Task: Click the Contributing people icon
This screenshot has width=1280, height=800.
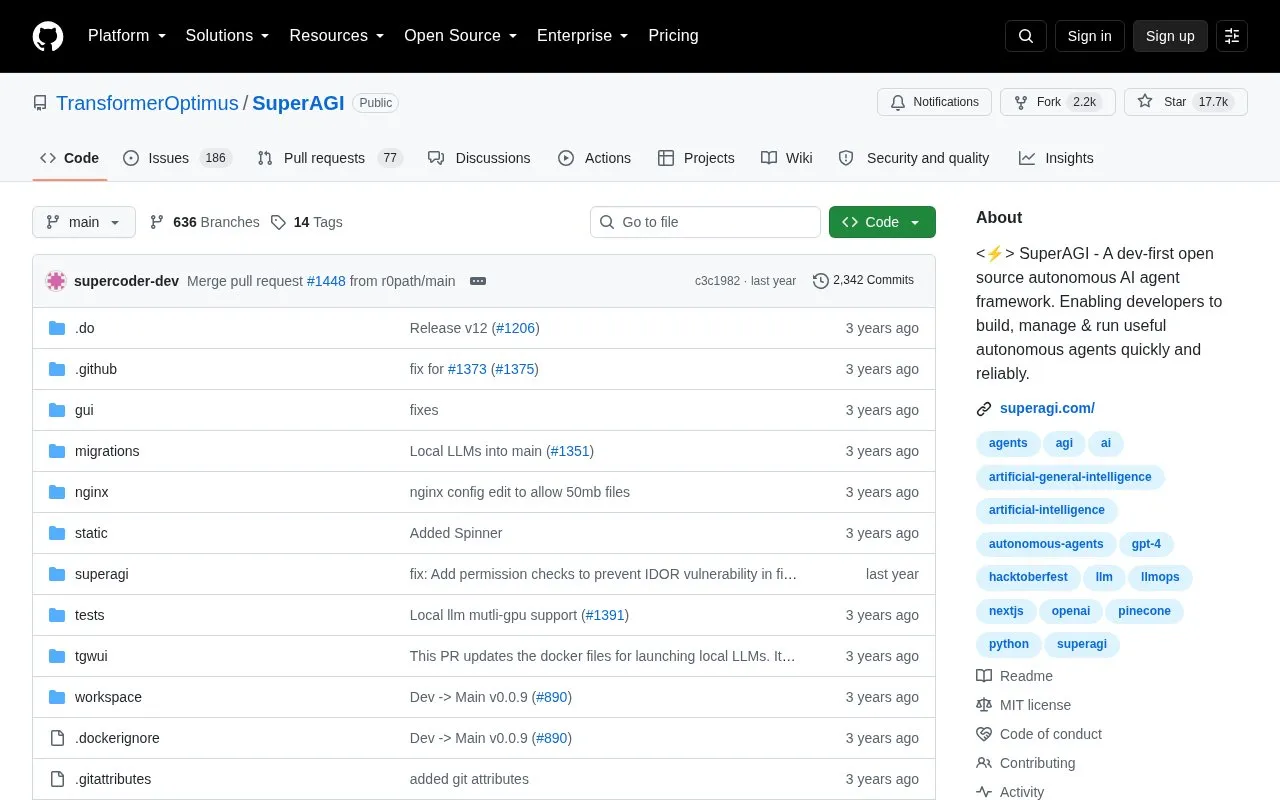Action: [x=984, y=763]
